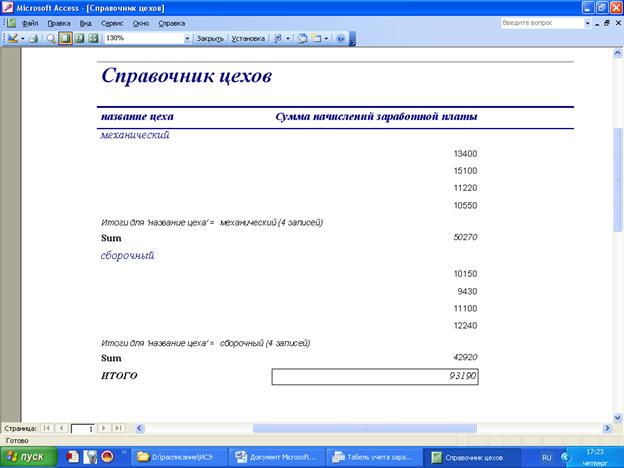Click the Access icon in title bar
The image size is (624, 468).
pyautogui.click(x=8, y=8)
